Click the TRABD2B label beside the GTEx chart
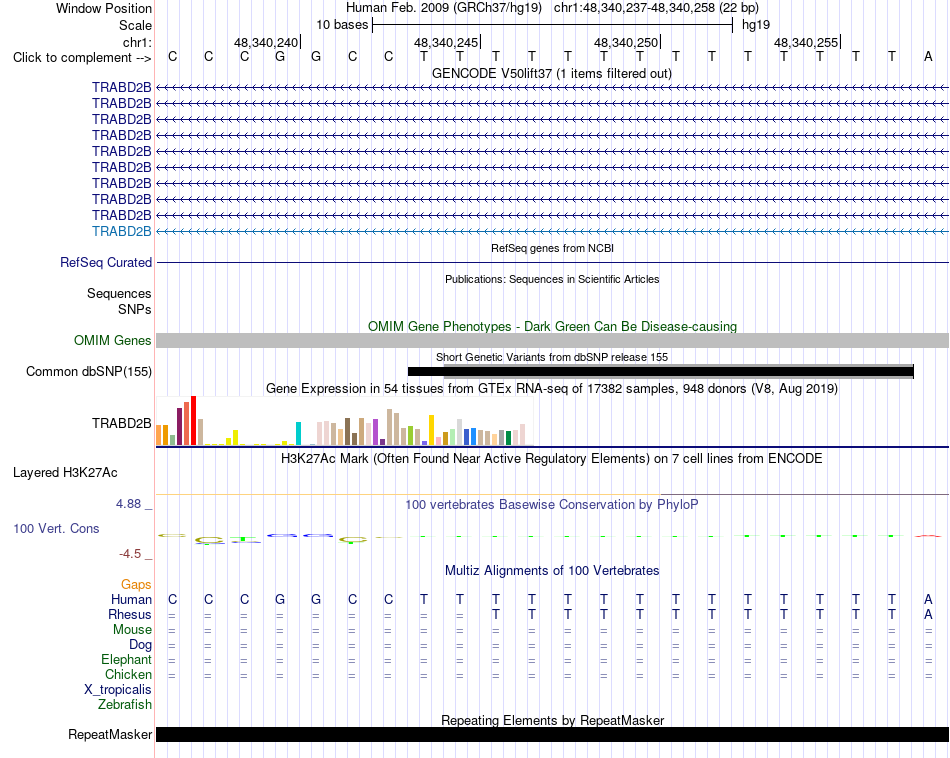The width and height of the screenshot is (950, 758). [x=122, y=424]
